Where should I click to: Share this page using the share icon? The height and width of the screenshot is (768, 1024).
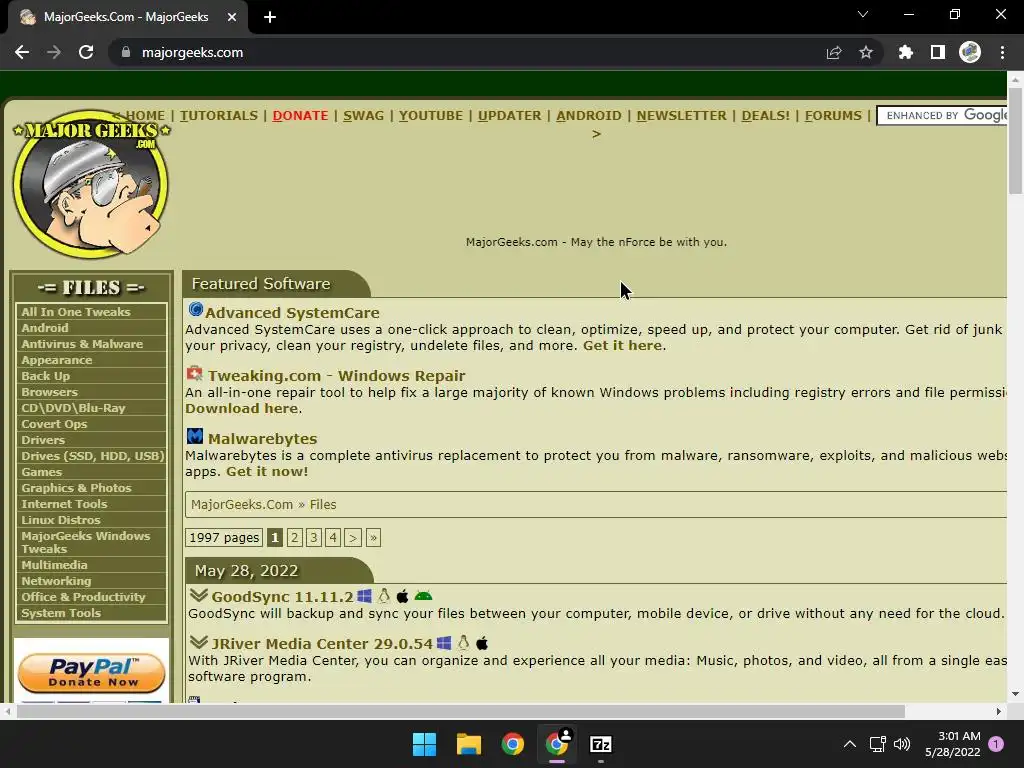coord(834,52)
